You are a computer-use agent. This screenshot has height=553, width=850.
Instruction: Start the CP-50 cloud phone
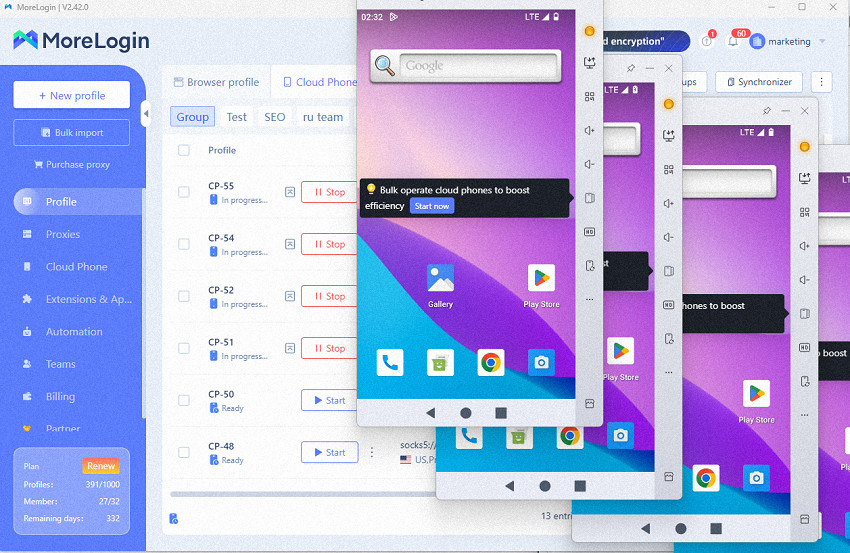[x=329, y=400]
